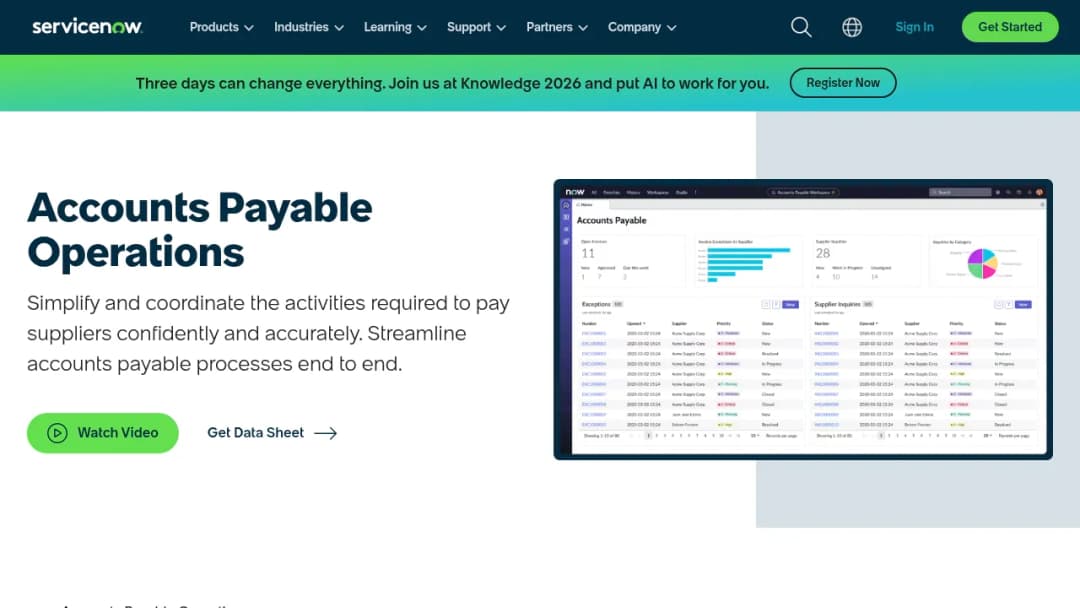The height and width of the screenshot is (608, 1080).
Task: Open the Get Data Sheet link
Action: 272,432
